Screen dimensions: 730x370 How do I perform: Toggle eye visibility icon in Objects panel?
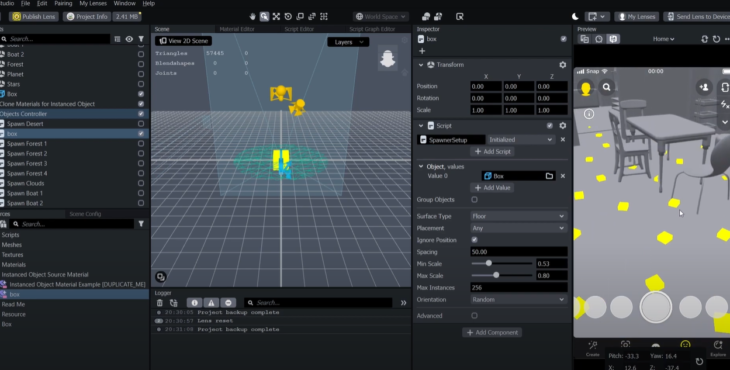pos(129,39)
